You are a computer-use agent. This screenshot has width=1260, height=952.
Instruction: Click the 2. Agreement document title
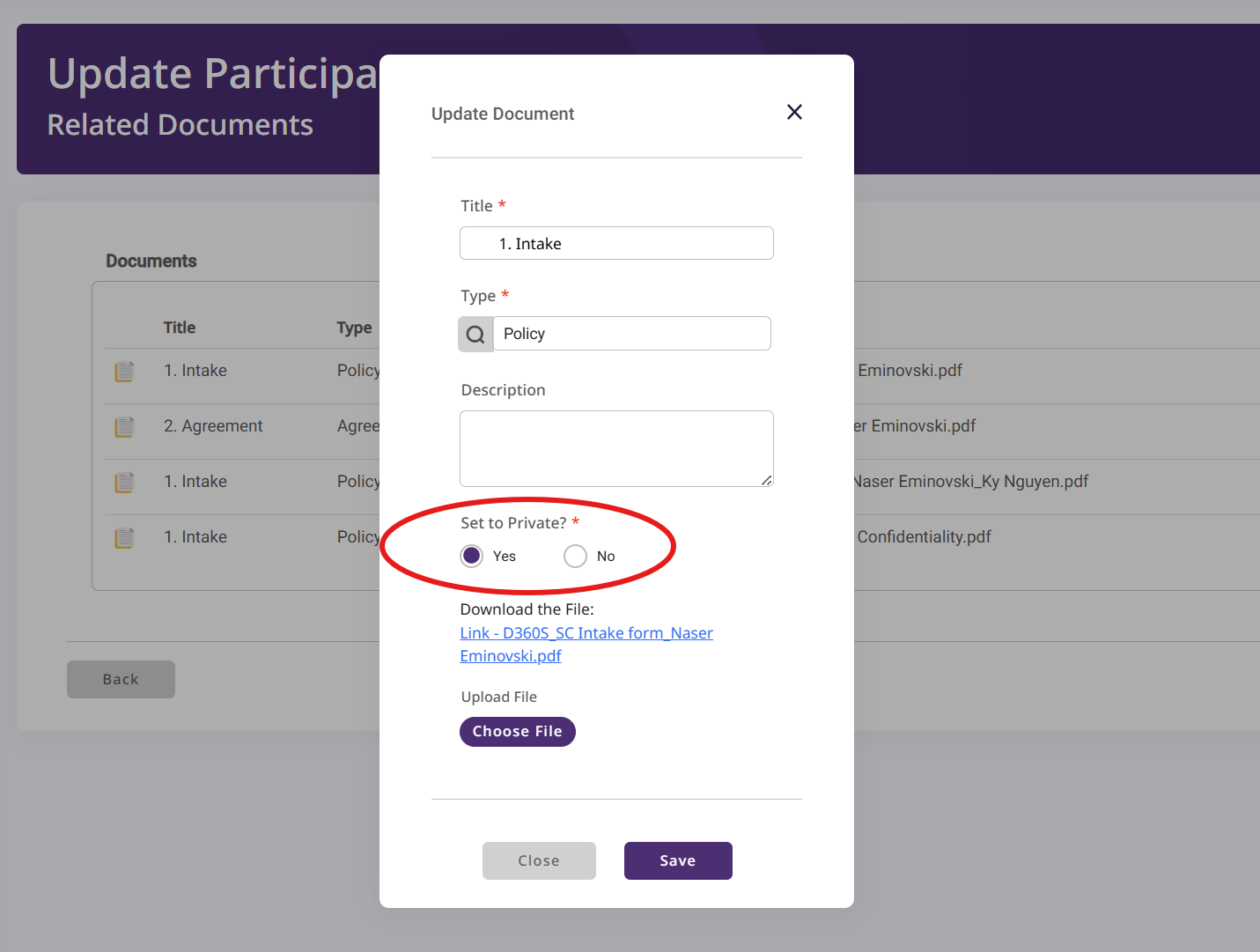(213, 426)
